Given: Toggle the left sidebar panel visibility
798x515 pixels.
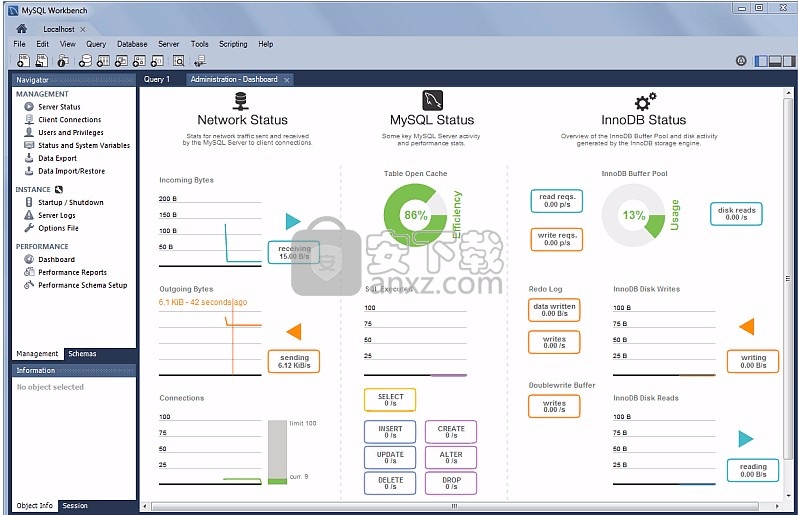Looking at the screenshot, I should pyautogui.click(x=761, y=61).
